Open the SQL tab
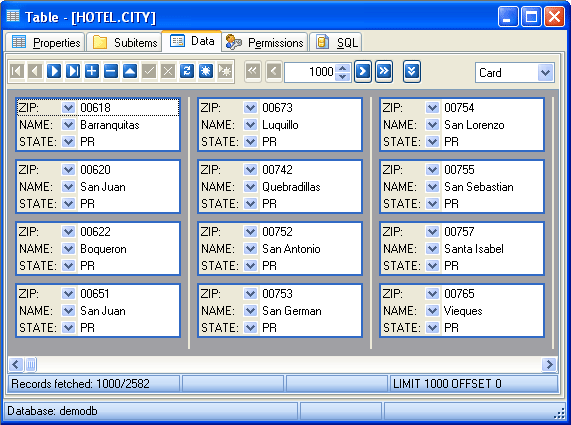 (x=335, y=43)
